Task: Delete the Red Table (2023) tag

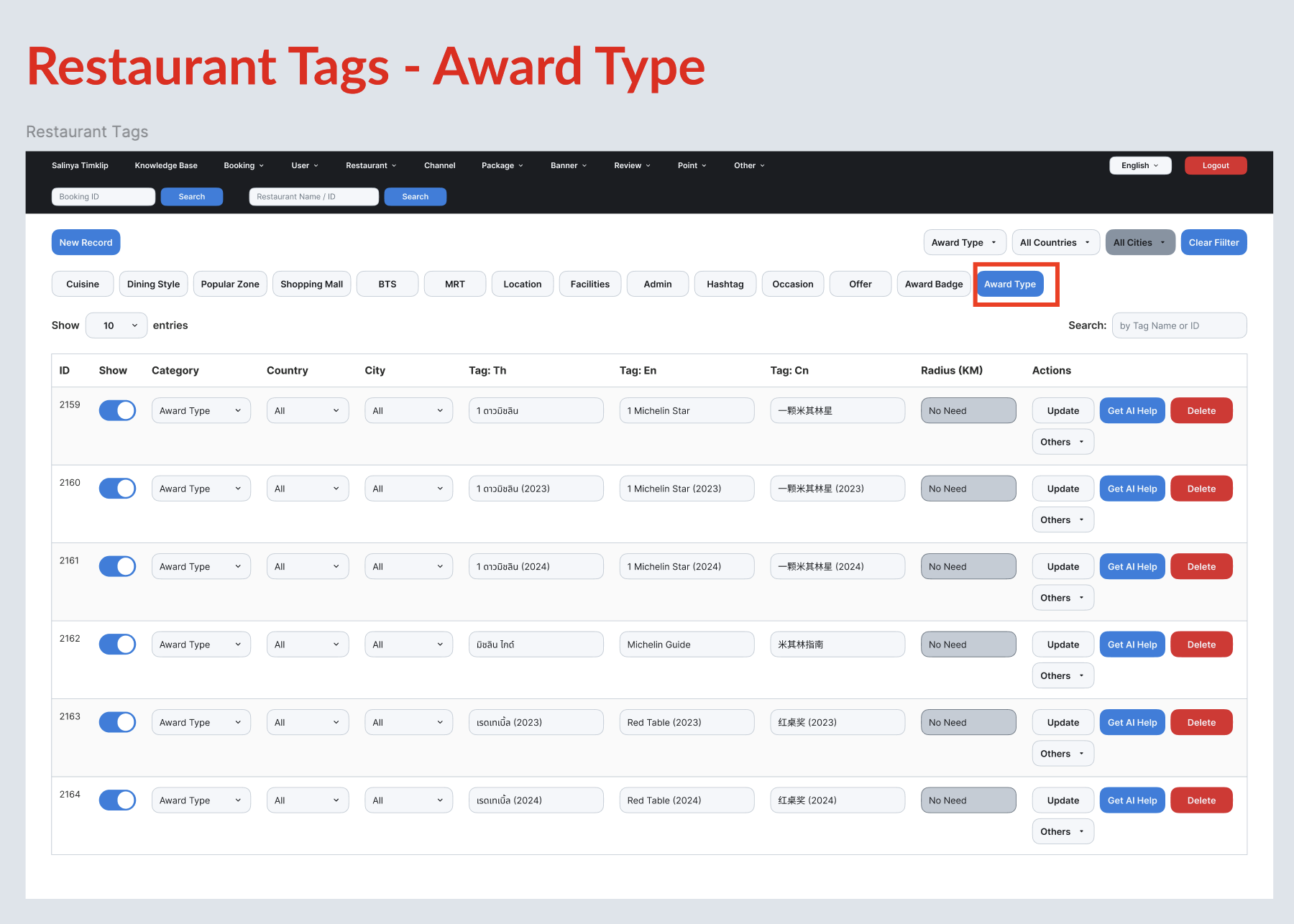Action: [x=1201, y=723]
